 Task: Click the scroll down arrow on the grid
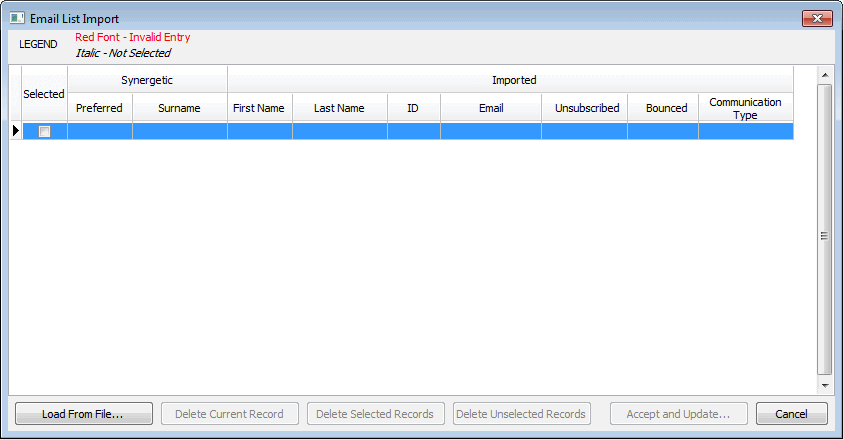pos(825,386)
